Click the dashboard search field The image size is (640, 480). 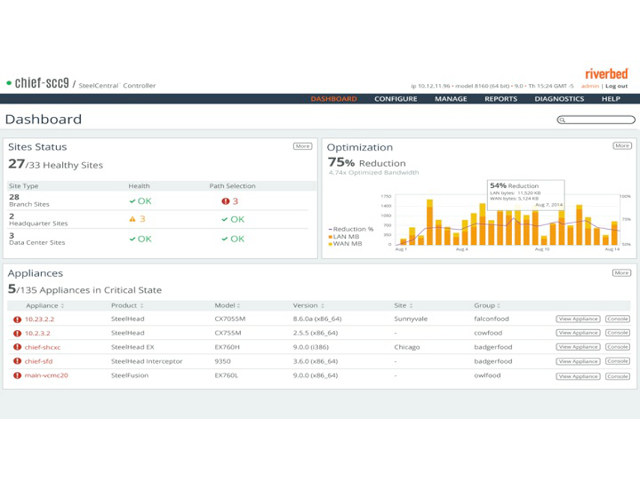[x=596, y=120]
